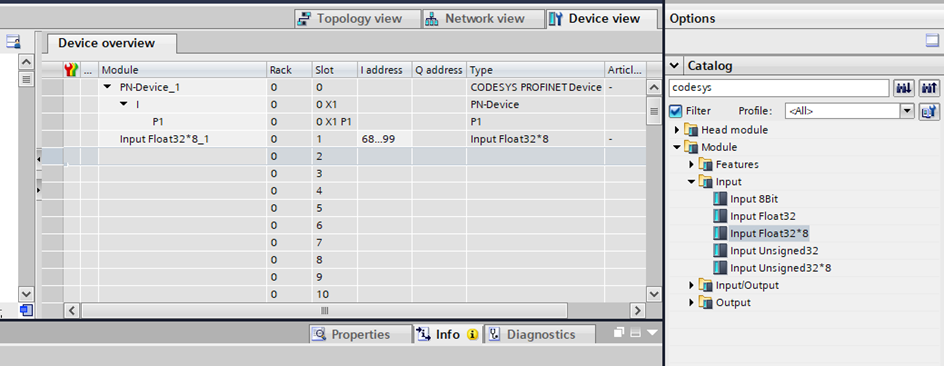Collapse the Catalog section header arrow
Screen dimensions: 944x366
pyautogui.click(x=675, y=65)
